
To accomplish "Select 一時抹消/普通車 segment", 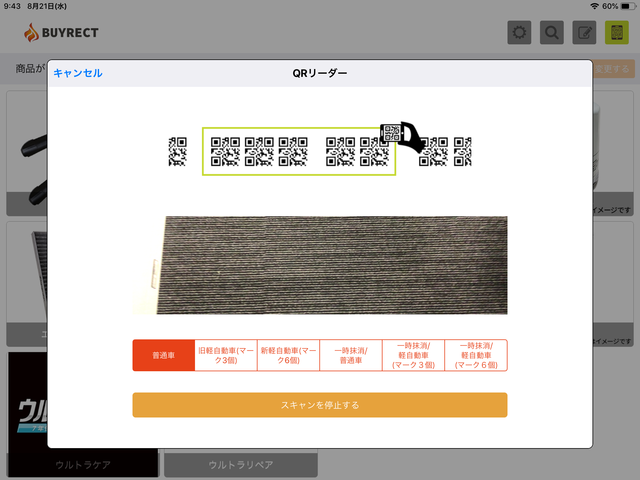I will coord(351,355).
